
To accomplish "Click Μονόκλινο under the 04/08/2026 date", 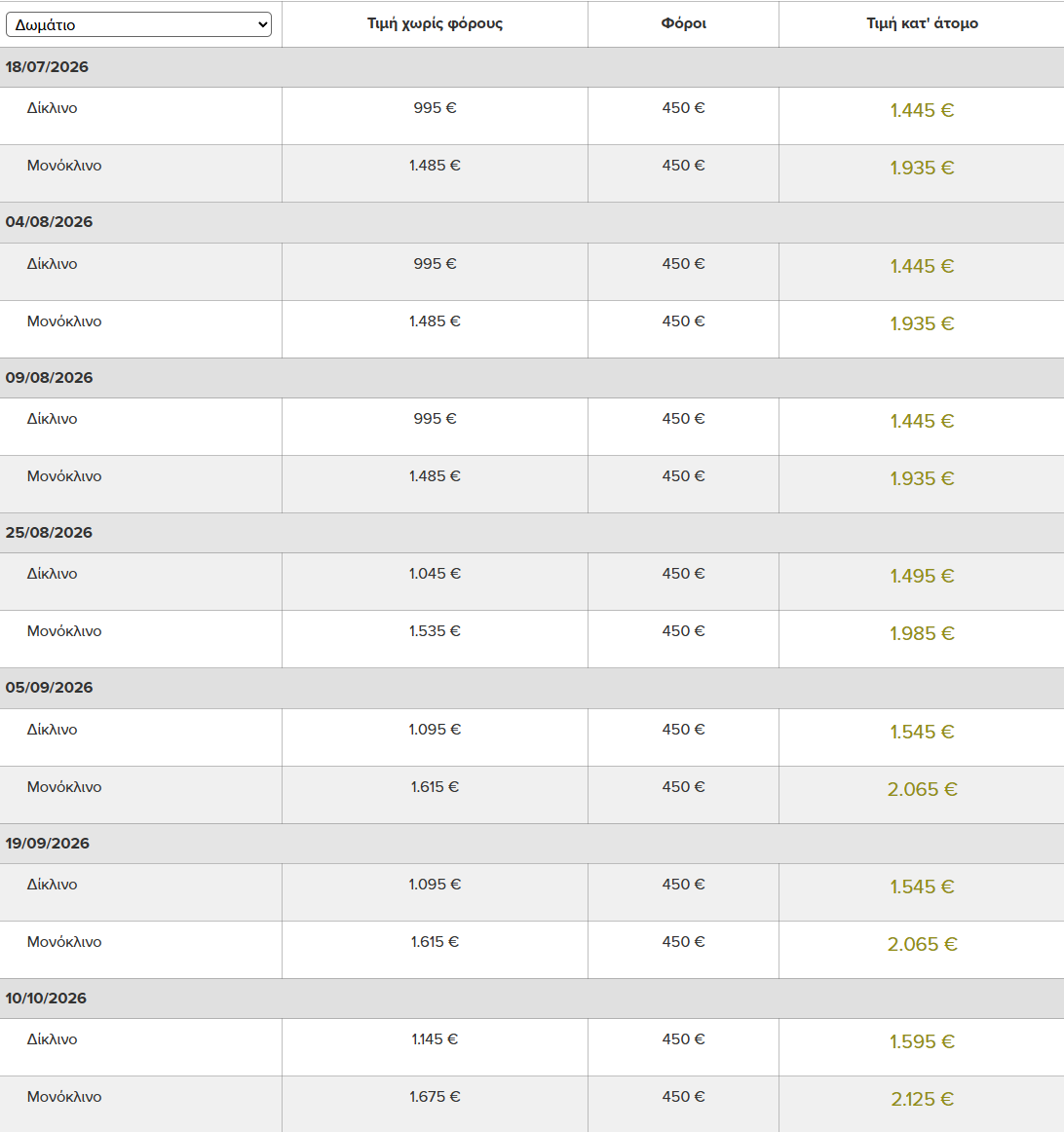I will 64,321.
